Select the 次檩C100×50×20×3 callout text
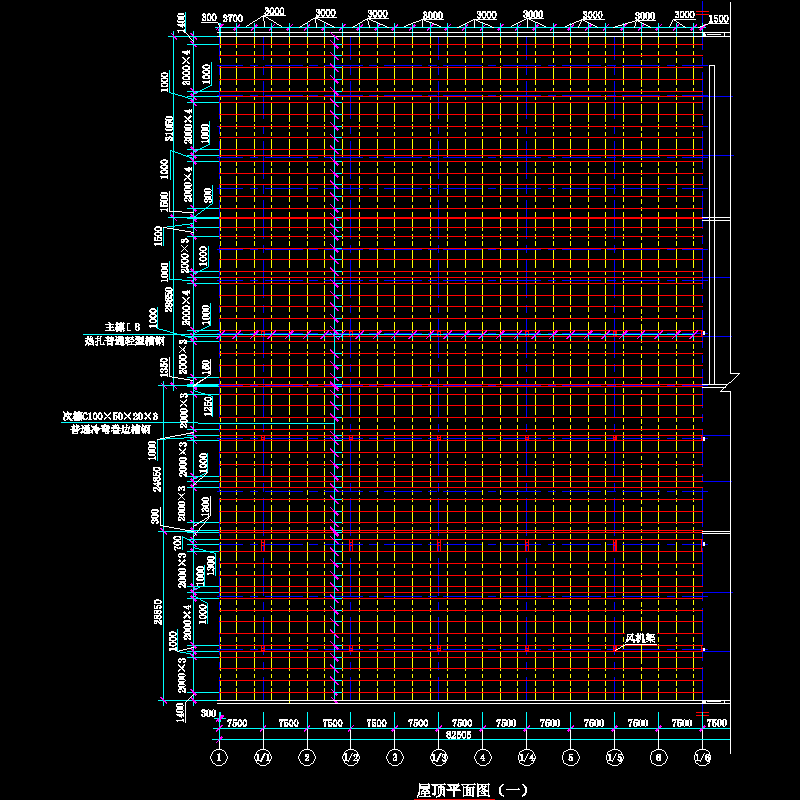The height and width of the screenshot is (800, 800). (110, 415)
